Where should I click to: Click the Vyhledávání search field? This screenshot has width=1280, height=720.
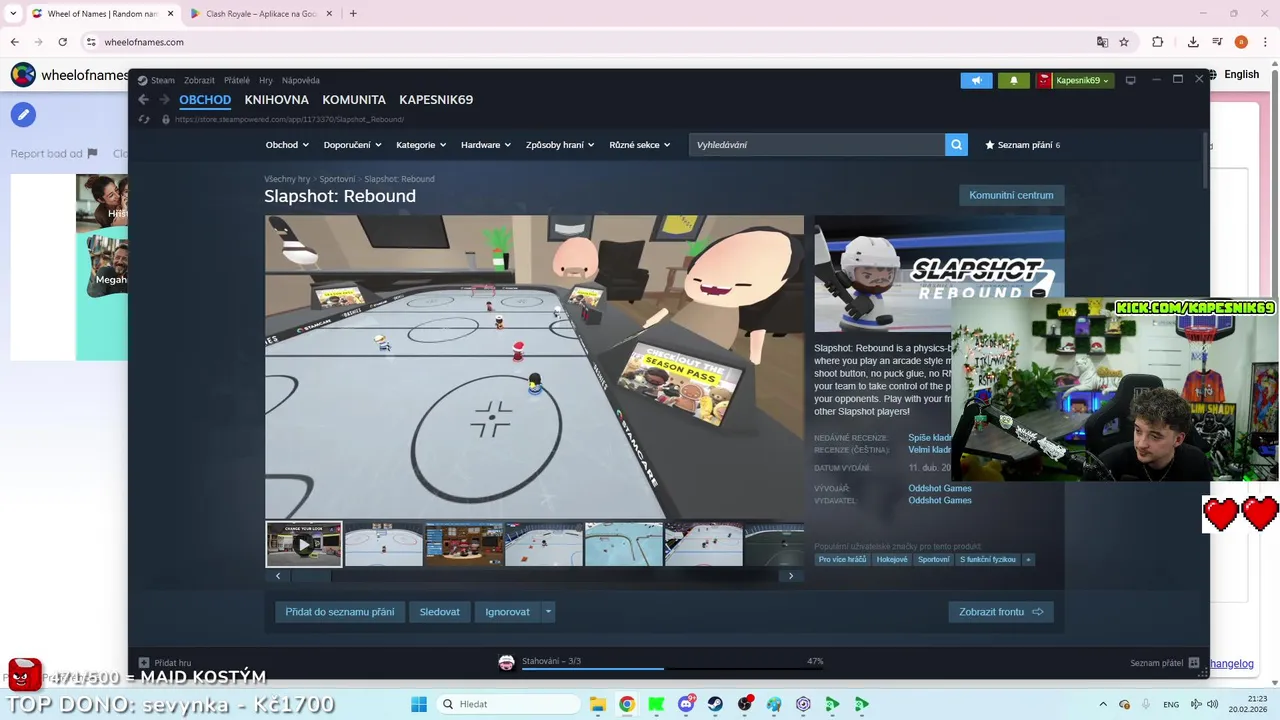(817, 145)
